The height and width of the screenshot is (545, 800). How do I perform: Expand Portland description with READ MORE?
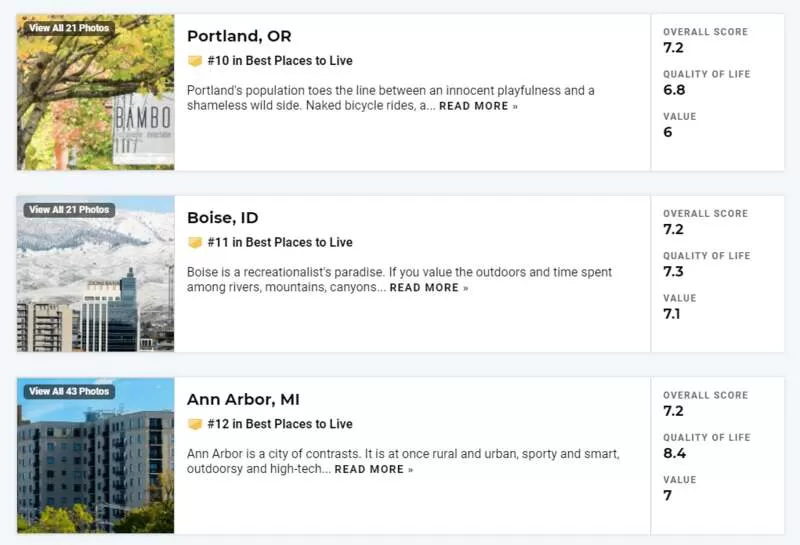pos(478,106)
